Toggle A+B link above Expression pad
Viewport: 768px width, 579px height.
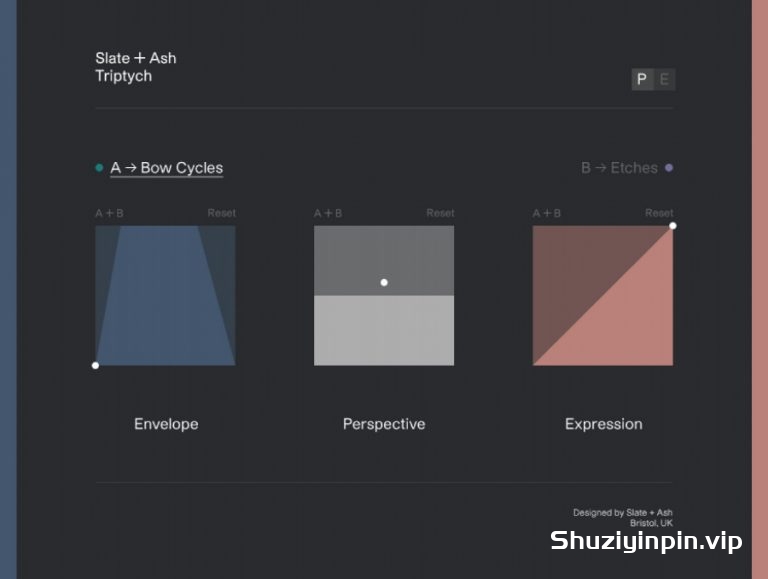click(x=547, y=213)
